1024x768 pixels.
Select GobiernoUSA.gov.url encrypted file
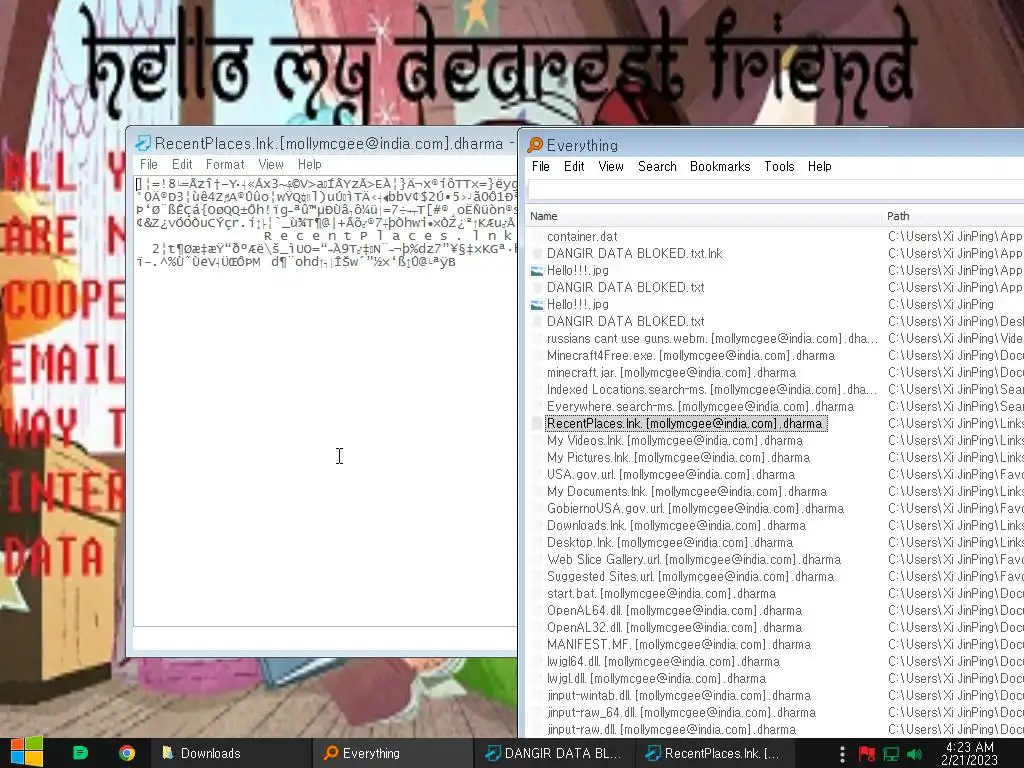tap(695, 508)
